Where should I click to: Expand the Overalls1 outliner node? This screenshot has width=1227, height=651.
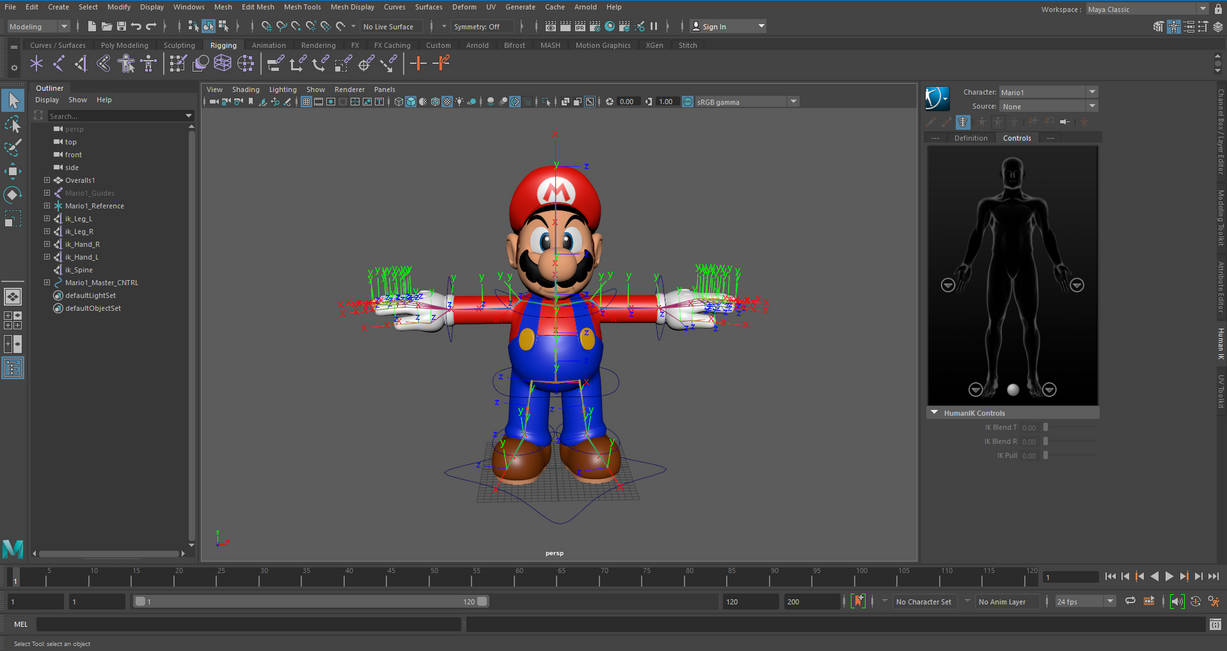point(46,180)
